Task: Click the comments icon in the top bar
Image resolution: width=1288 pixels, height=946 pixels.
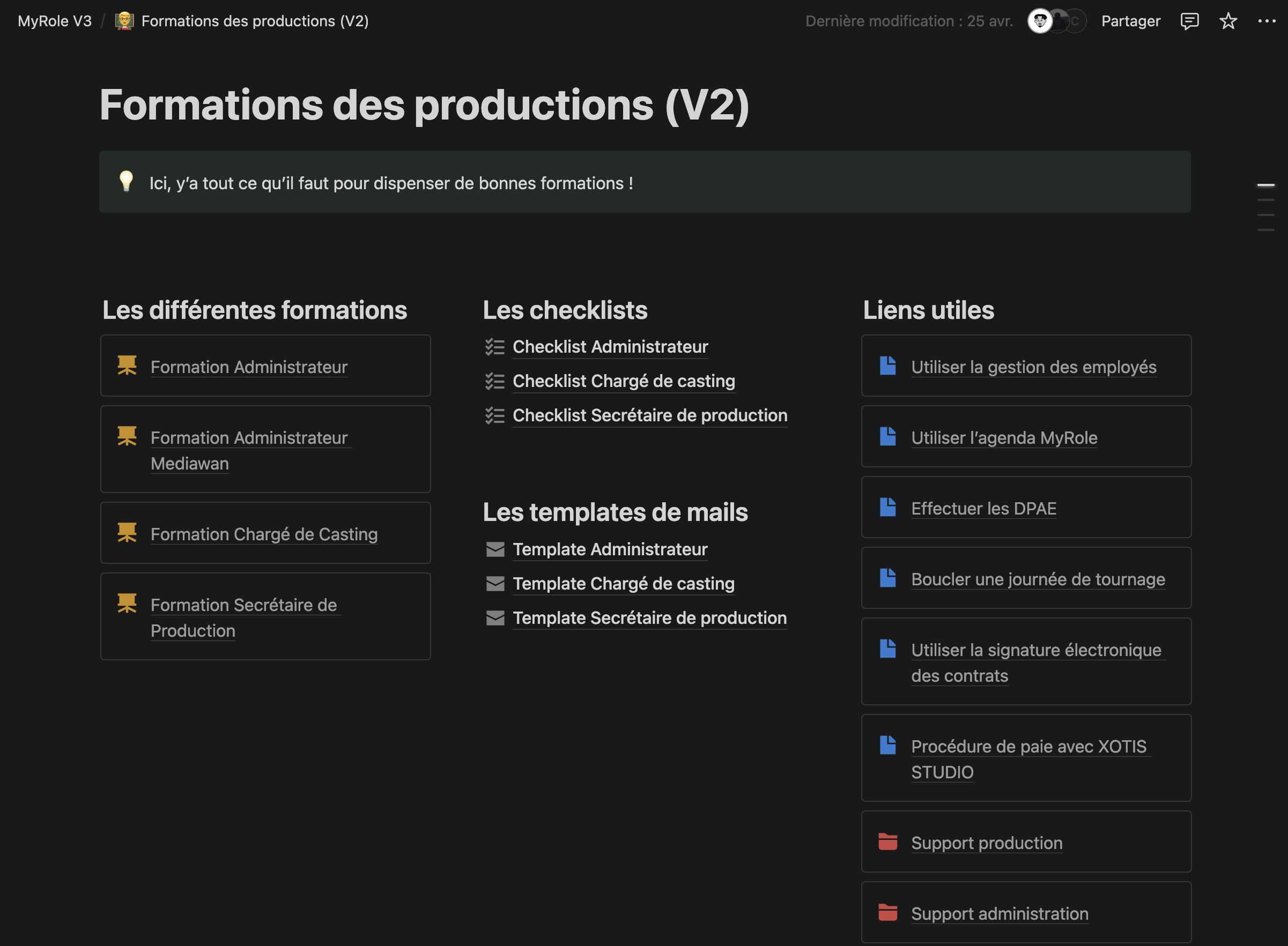Action: tap(1189, 21)
